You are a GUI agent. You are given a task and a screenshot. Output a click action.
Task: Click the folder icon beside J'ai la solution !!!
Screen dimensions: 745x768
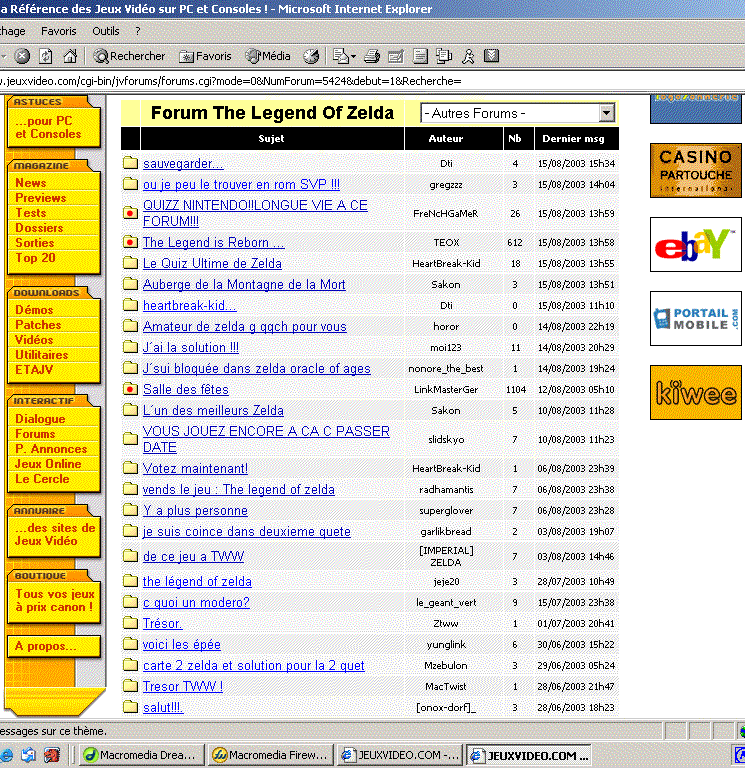[130, 347]
